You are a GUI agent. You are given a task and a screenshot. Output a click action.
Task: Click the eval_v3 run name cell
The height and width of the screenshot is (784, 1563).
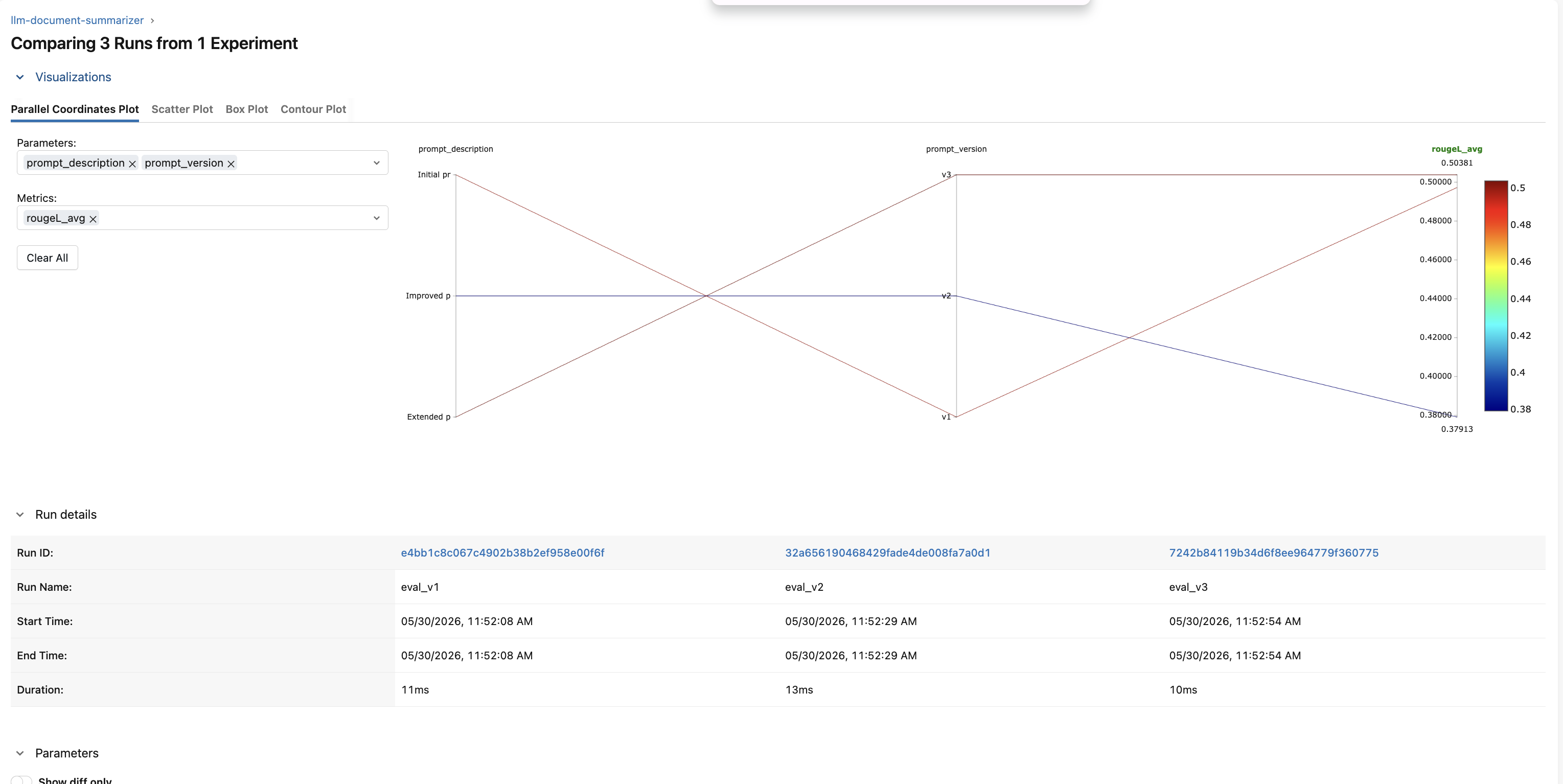tap(1188, 587)
